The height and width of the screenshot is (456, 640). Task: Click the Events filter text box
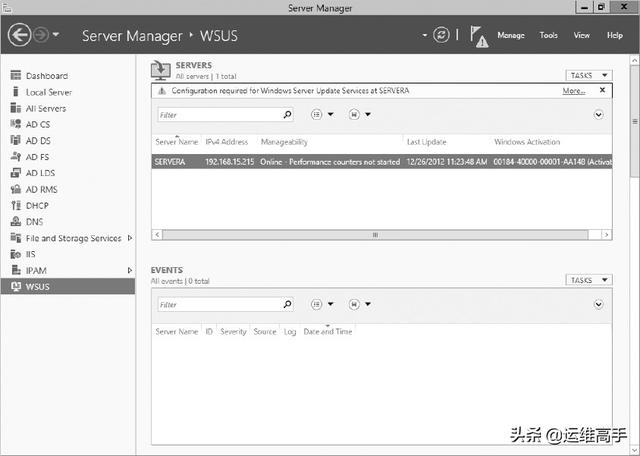219,305
